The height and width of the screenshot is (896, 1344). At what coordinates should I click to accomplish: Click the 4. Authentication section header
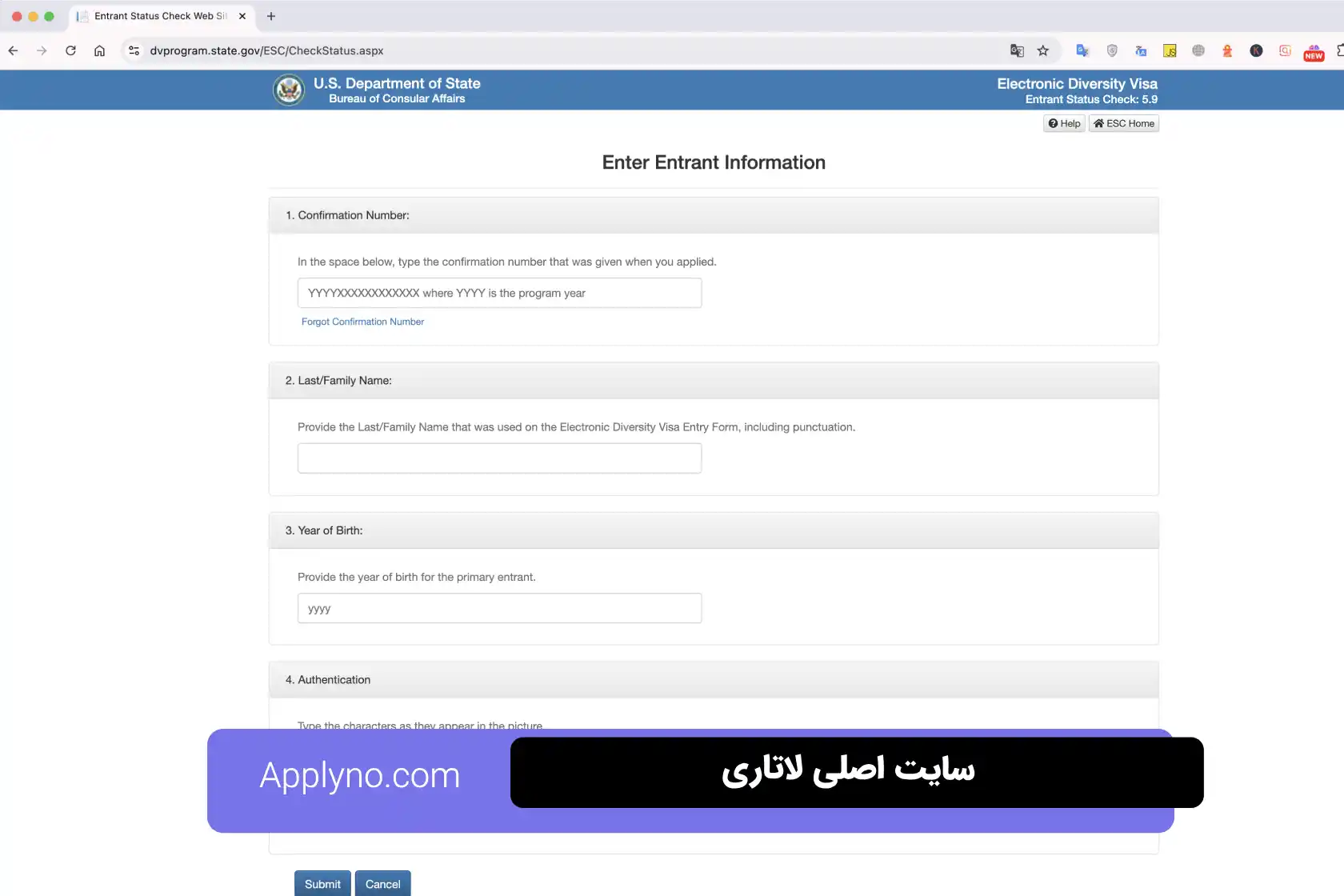[714, 679]
